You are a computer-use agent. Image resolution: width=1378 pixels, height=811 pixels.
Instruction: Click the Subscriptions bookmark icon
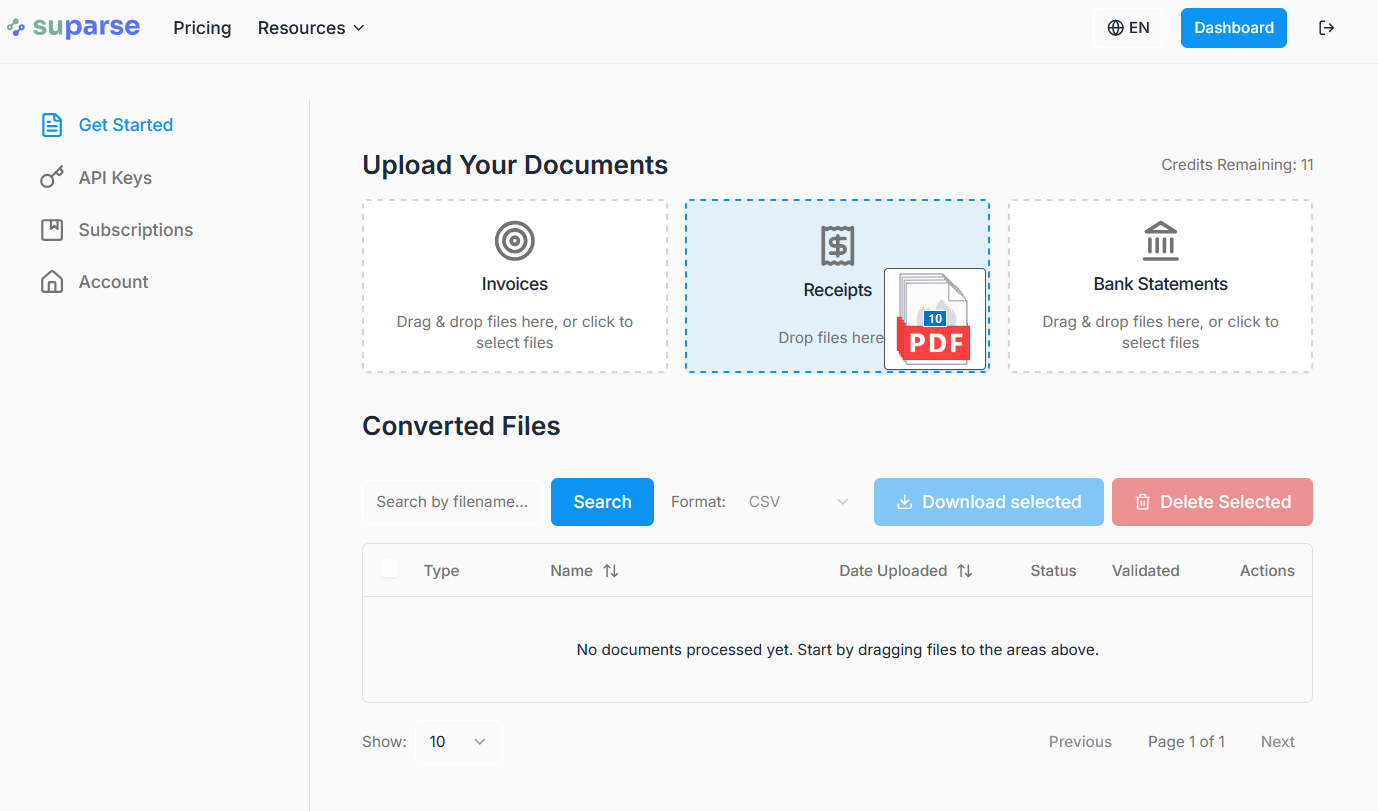[x=52, y=230]
